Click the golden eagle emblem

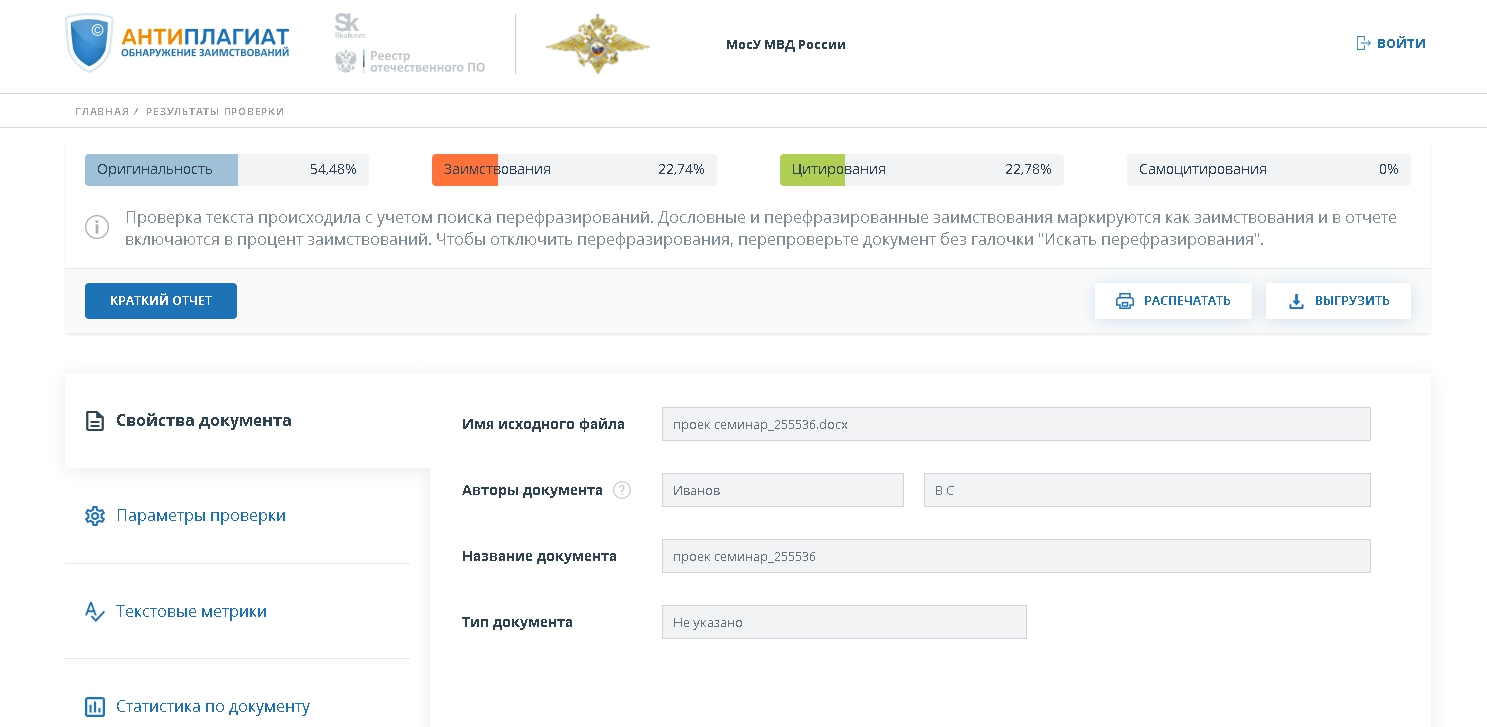pos(597,44)
